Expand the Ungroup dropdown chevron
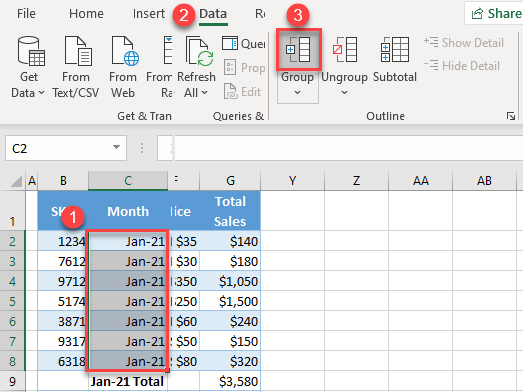Viewport: 523px width, 392px height. click(345, 92)
